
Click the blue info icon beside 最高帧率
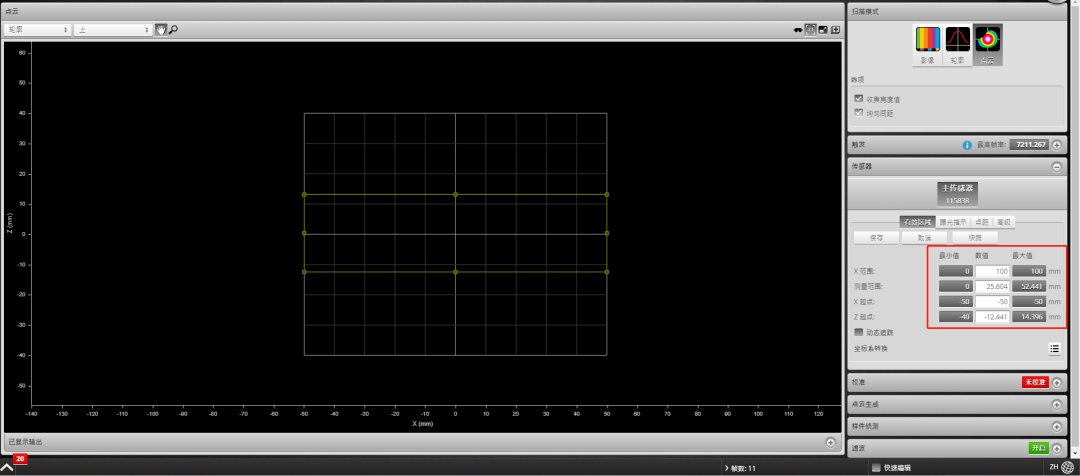[967, 145]
